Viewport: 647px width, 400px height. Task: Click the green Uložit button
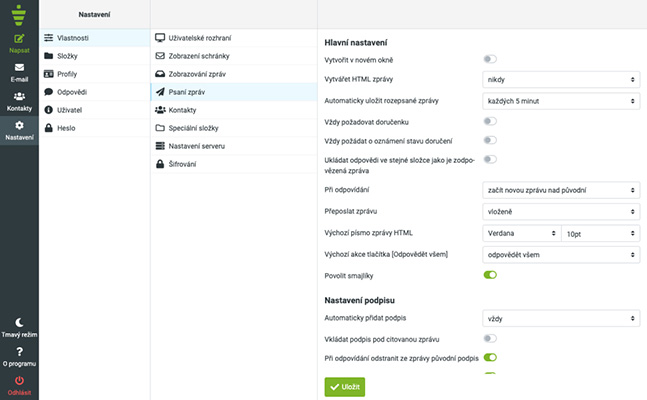(345, 386)
